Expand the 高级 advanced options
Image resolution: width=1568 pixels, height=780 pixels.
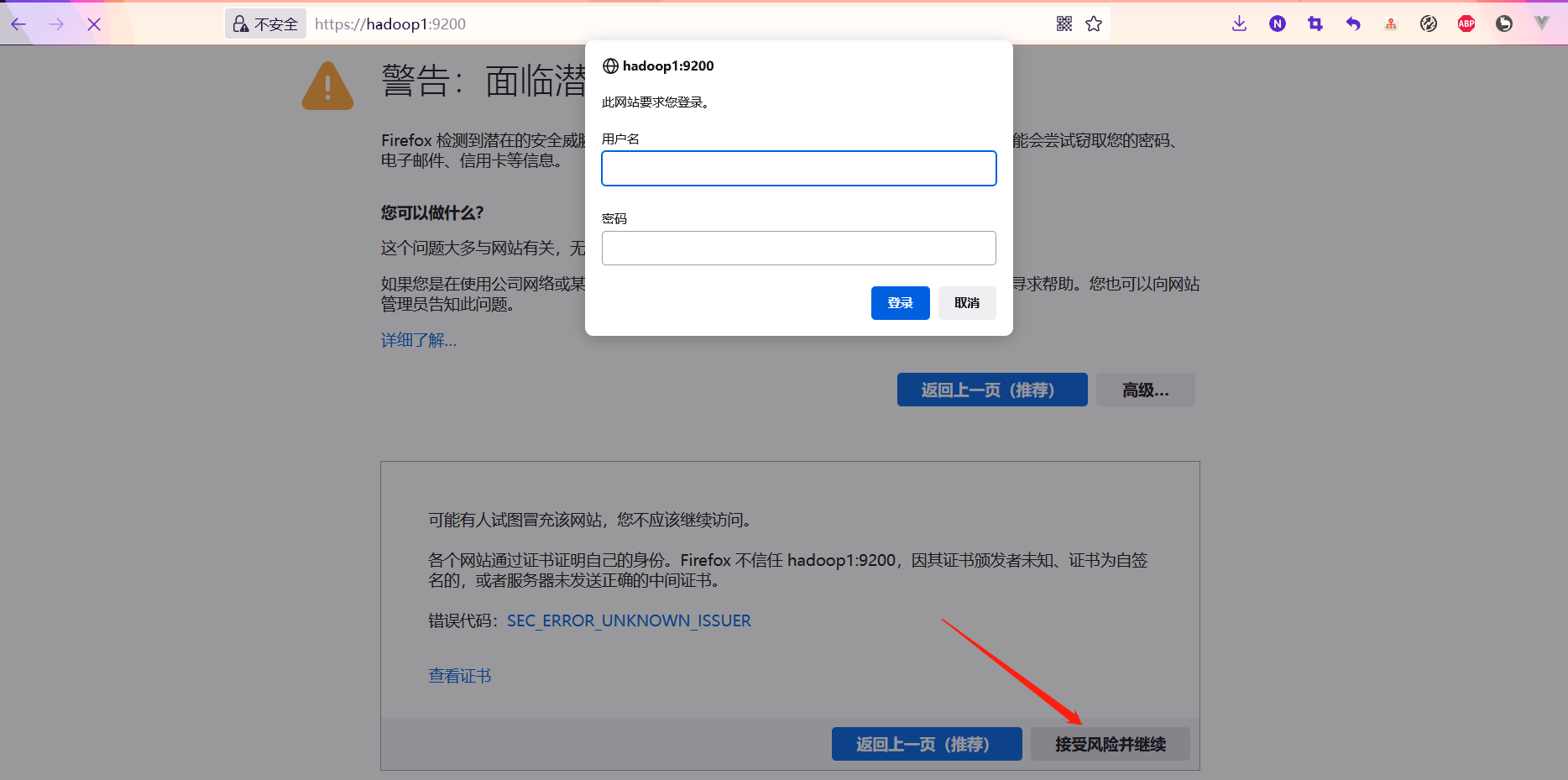tap(1145, 389)
